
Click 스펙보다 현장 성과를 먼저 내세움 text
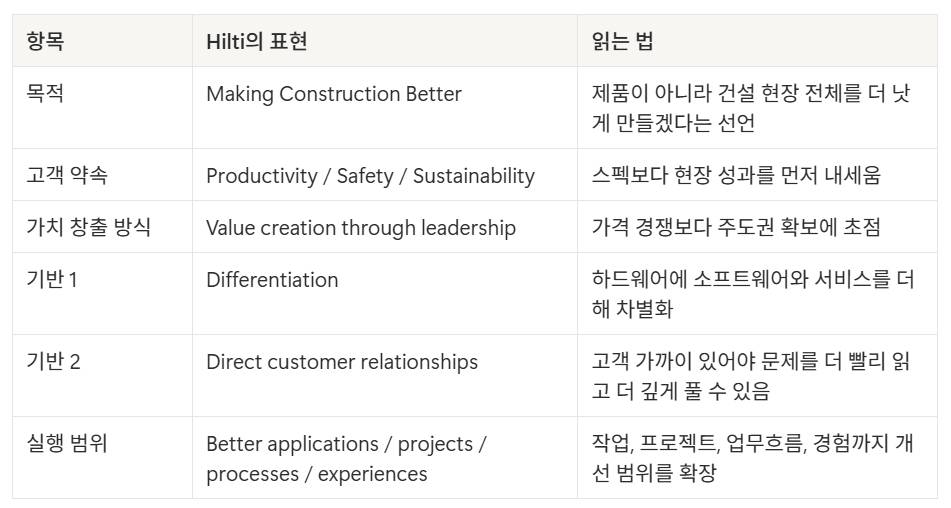point(736,175)
